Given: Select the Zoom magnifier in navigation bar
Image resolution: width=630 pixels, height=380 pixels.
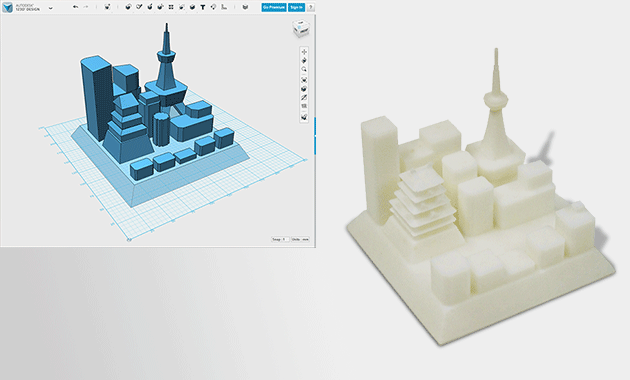Looking at the screenshot, I should (304, 69).
